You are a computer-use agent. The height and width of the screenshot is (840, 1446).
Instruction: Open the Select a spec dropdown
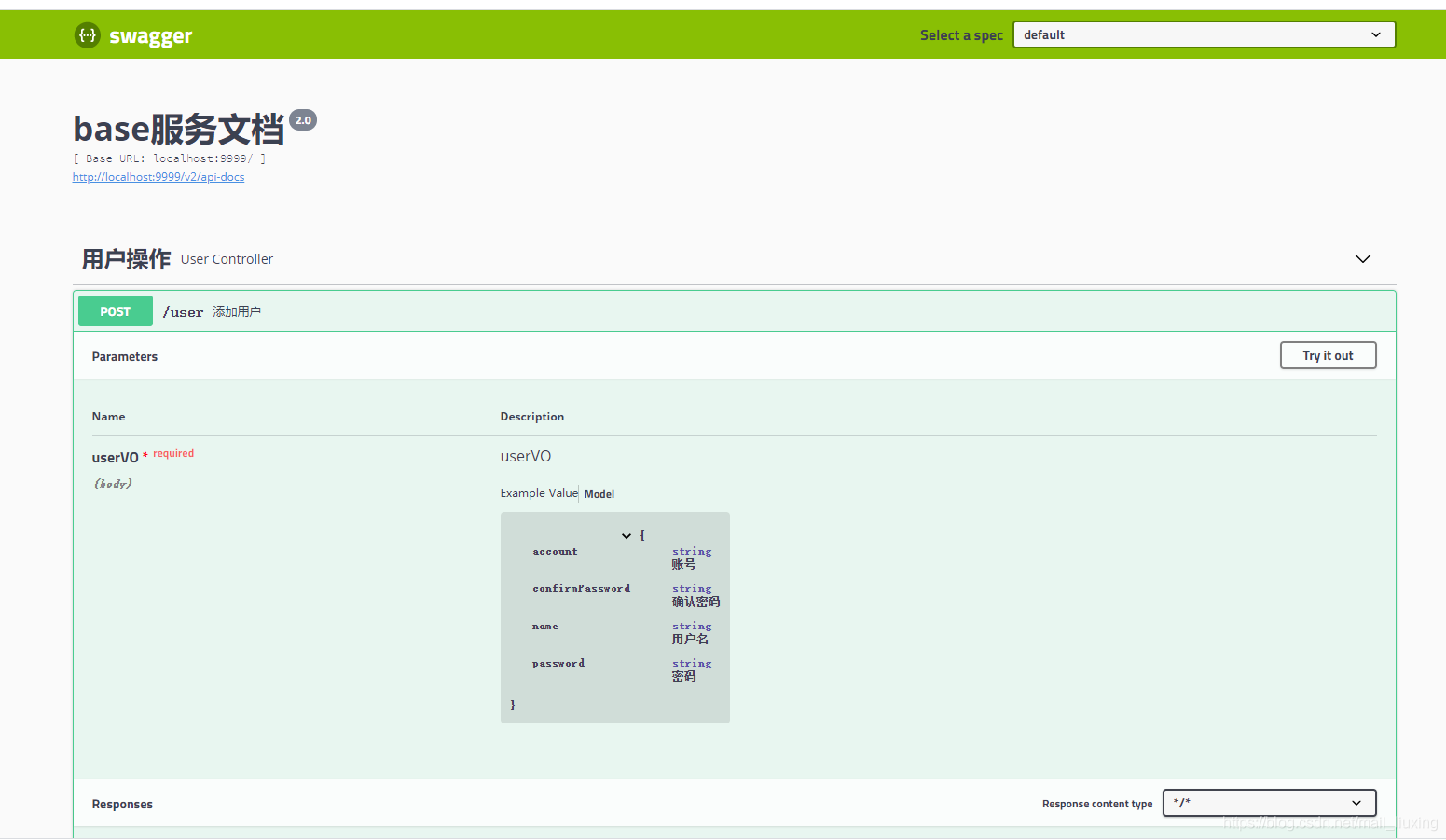1204,34
